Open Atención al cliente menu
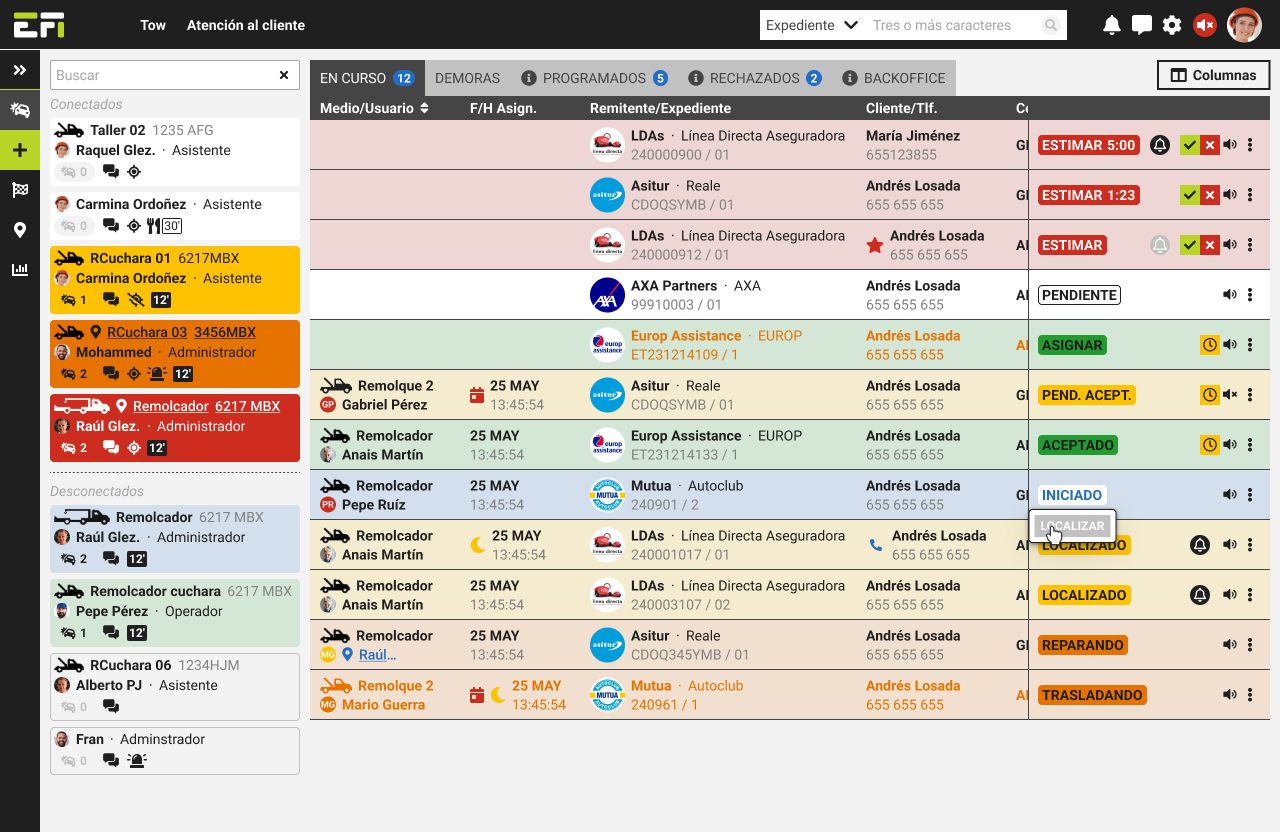 (246, 25)
